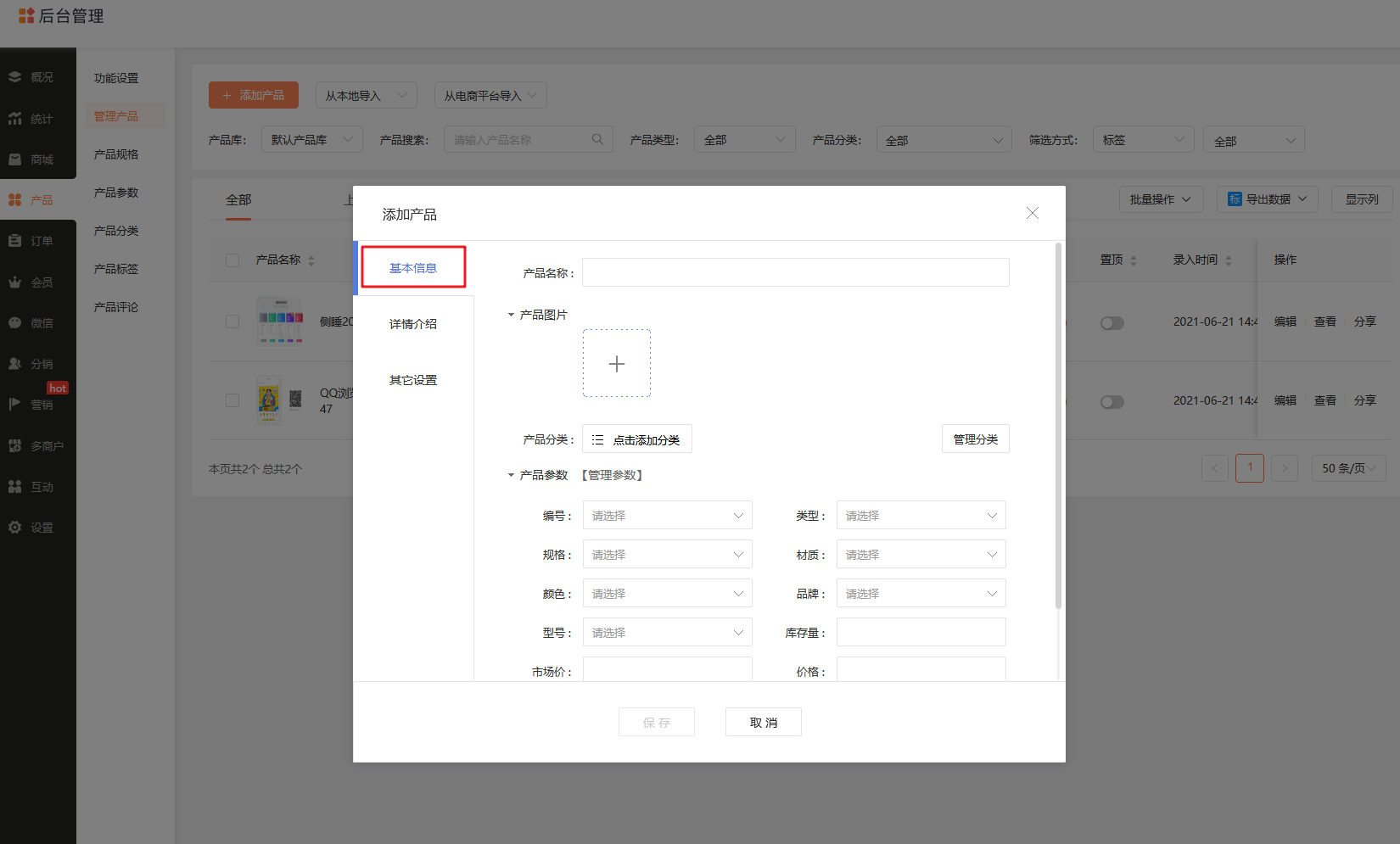Go to next page arrow

[1285, 468]
